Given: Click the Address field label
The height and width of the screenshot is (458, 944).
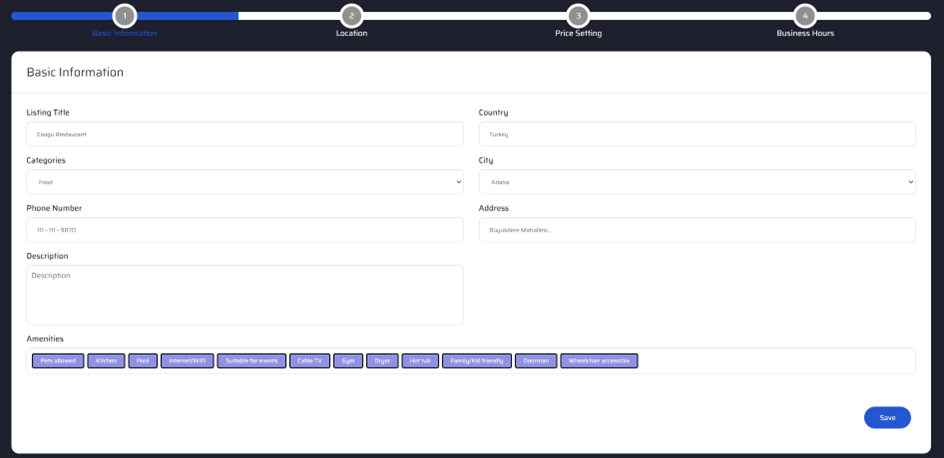Looking at the screenshot, I should (x=494, y=208).
